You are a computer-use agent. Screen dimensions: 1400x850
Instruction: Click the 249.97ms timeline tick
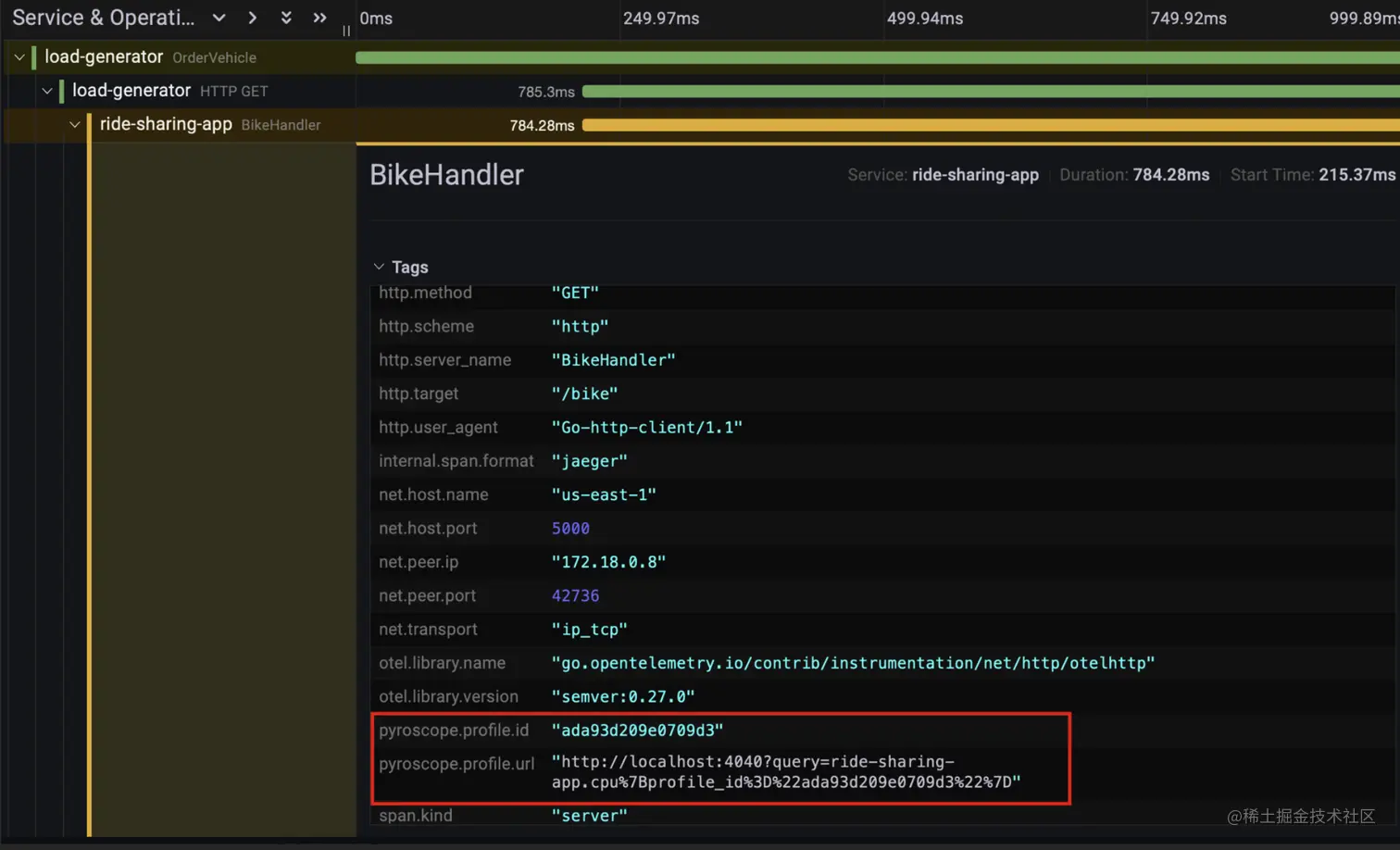(x=661, y=19)
